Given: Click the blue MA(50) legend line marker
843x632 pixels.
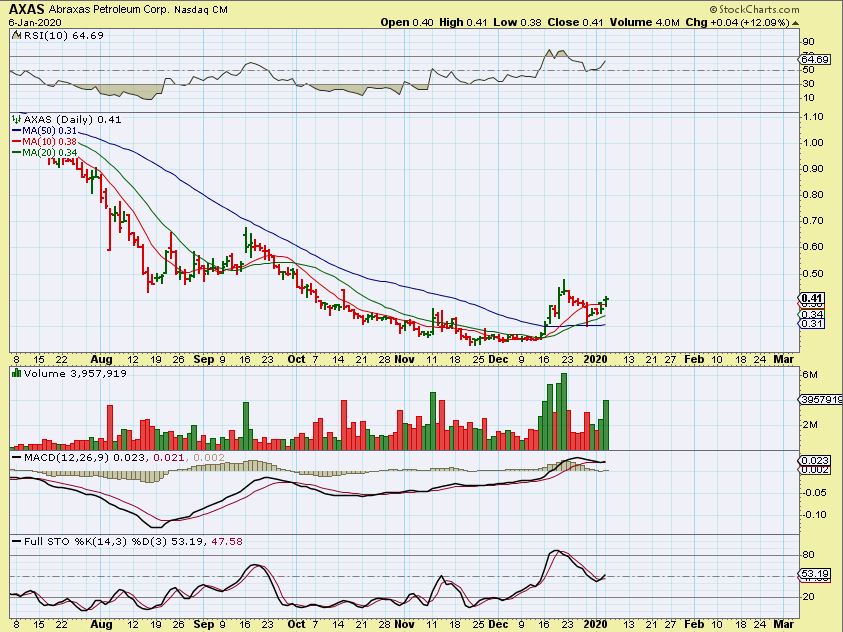Looking at the screenshot, I should (16, 131).
